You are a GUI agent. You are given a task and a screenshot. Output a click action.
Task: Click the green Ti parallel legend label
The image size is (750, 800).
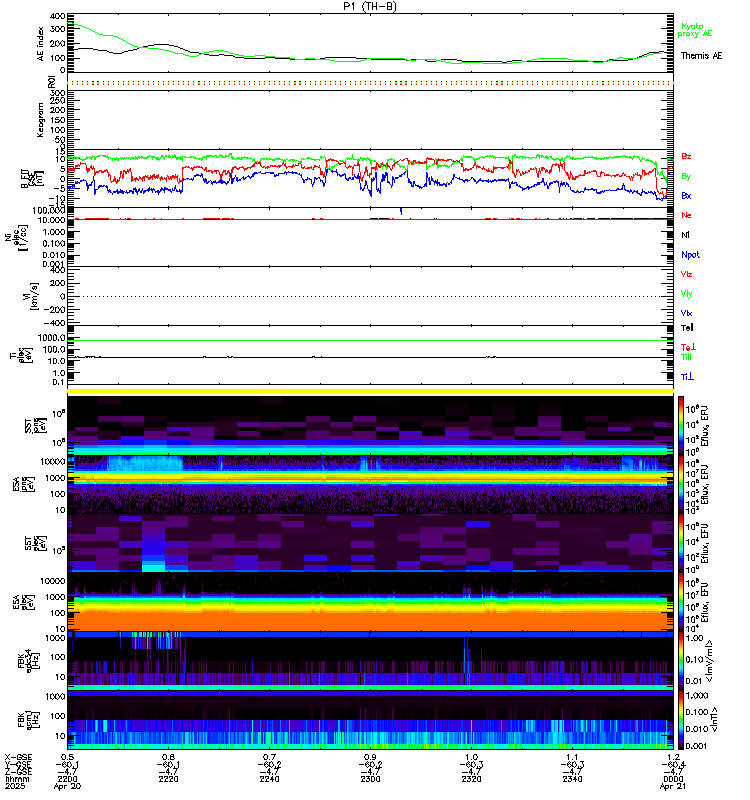686,357
